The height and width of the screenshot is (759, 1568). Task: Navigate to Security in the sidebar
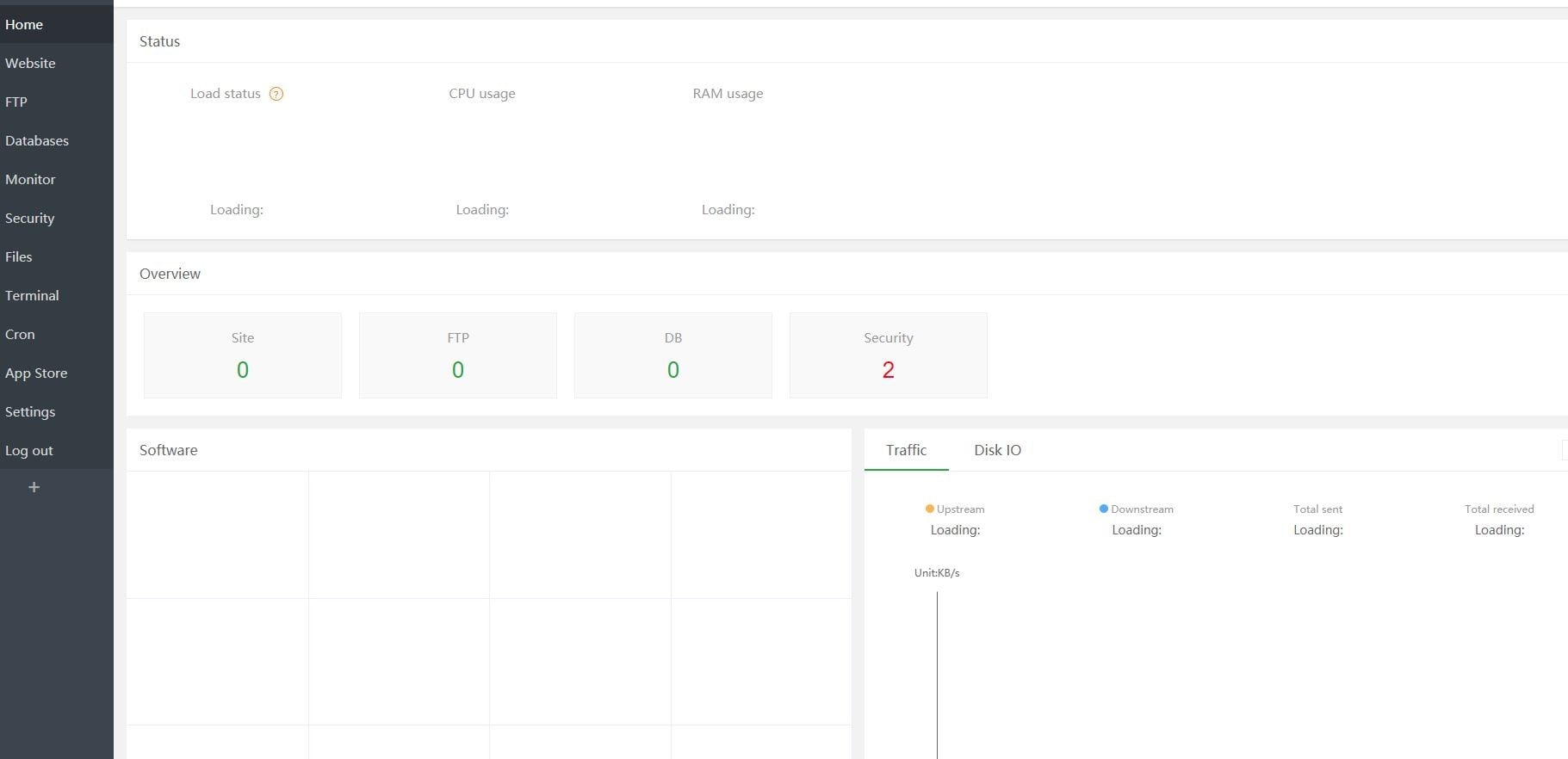click(x=30, y=218)
